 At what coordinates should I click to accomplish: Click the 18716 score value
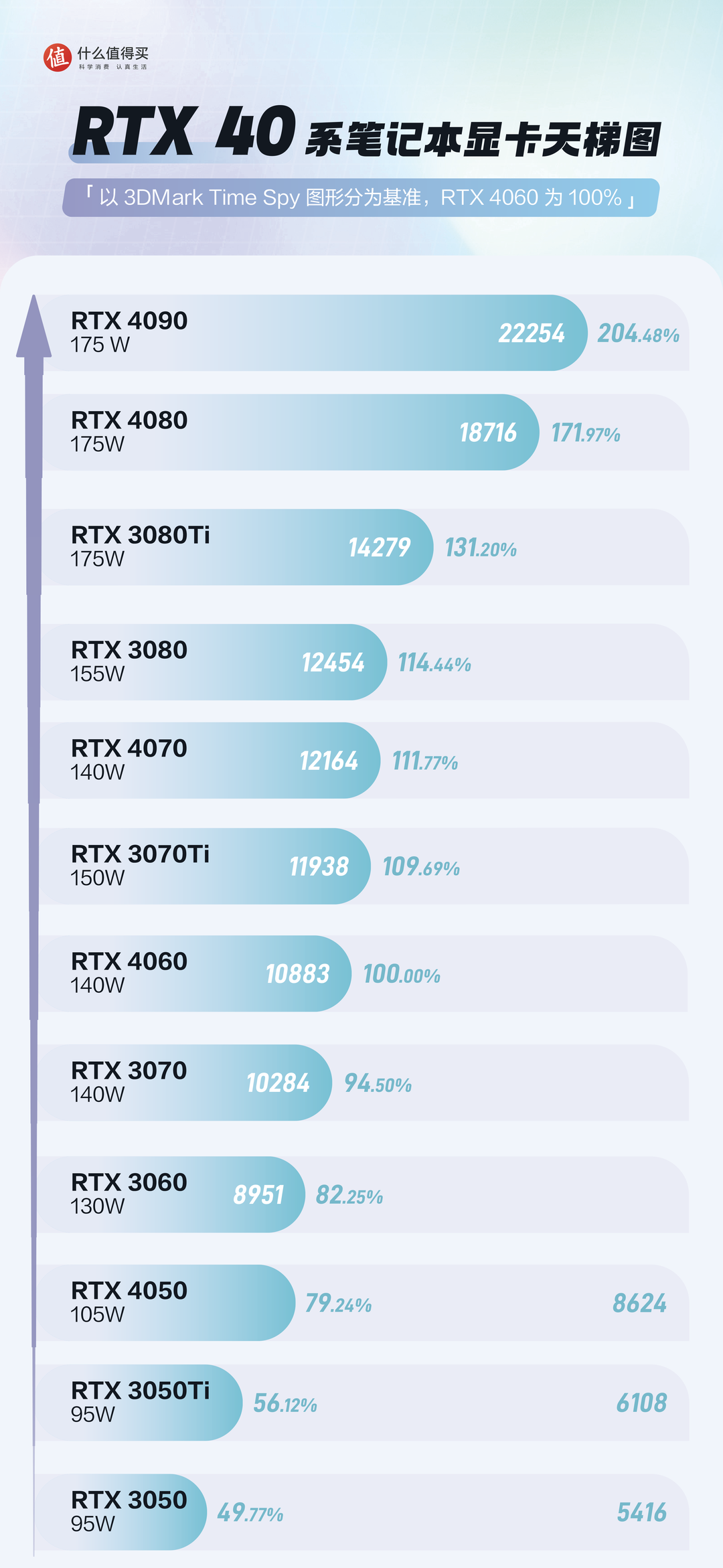coord(488,433)
